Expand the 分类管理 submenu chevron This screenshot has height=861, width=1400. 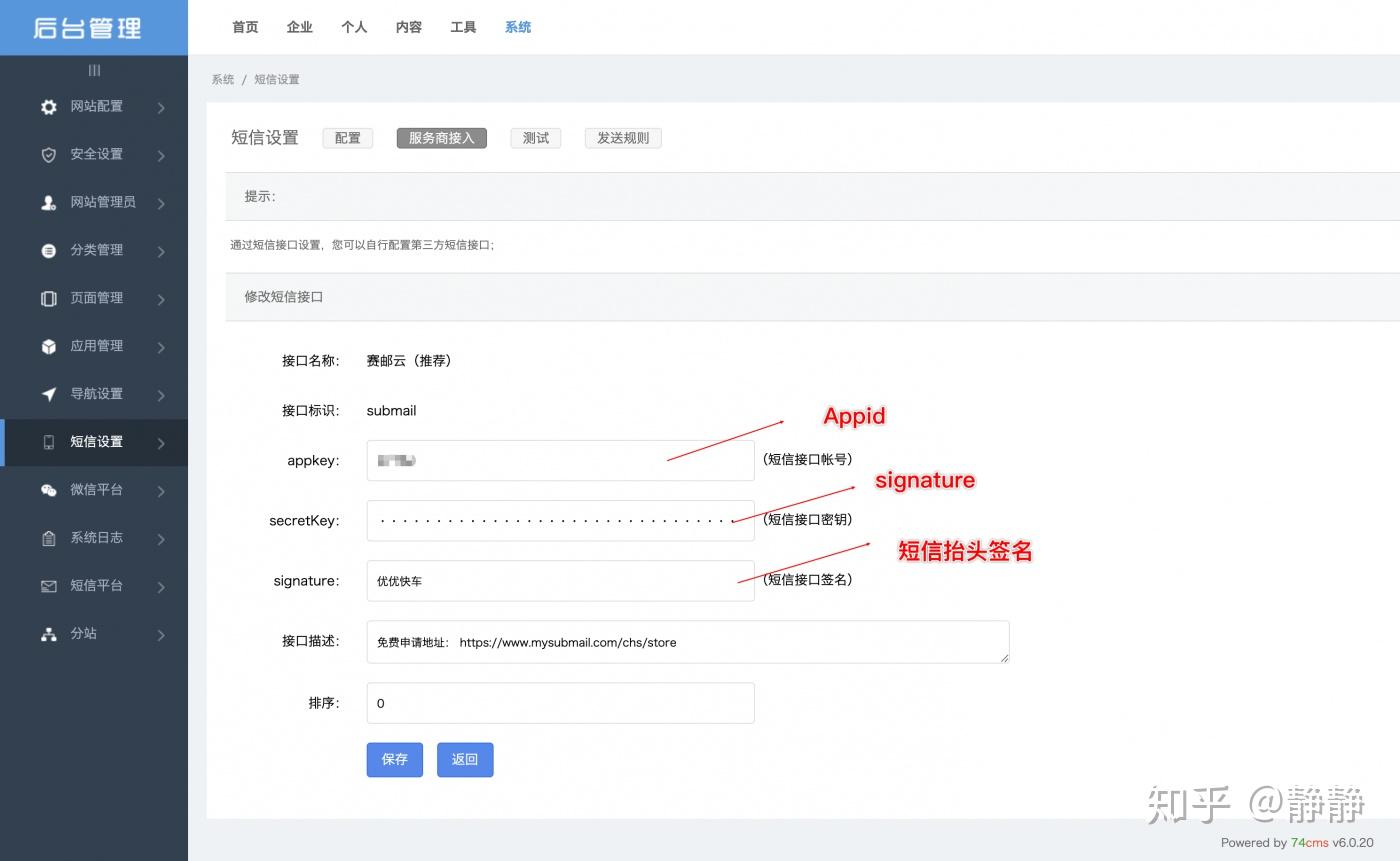[161, 251]
